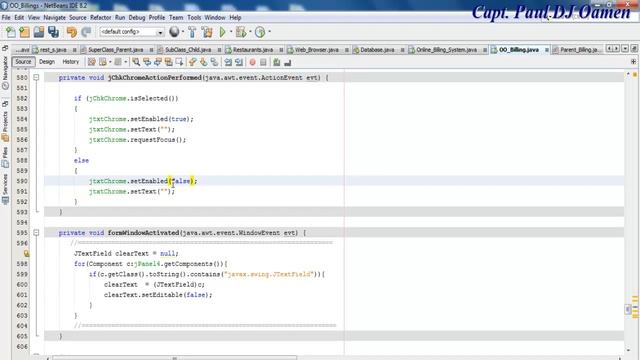This screenshot has width=640, height=360.
Task: Build project with the hammer icon
Action: 192,32
